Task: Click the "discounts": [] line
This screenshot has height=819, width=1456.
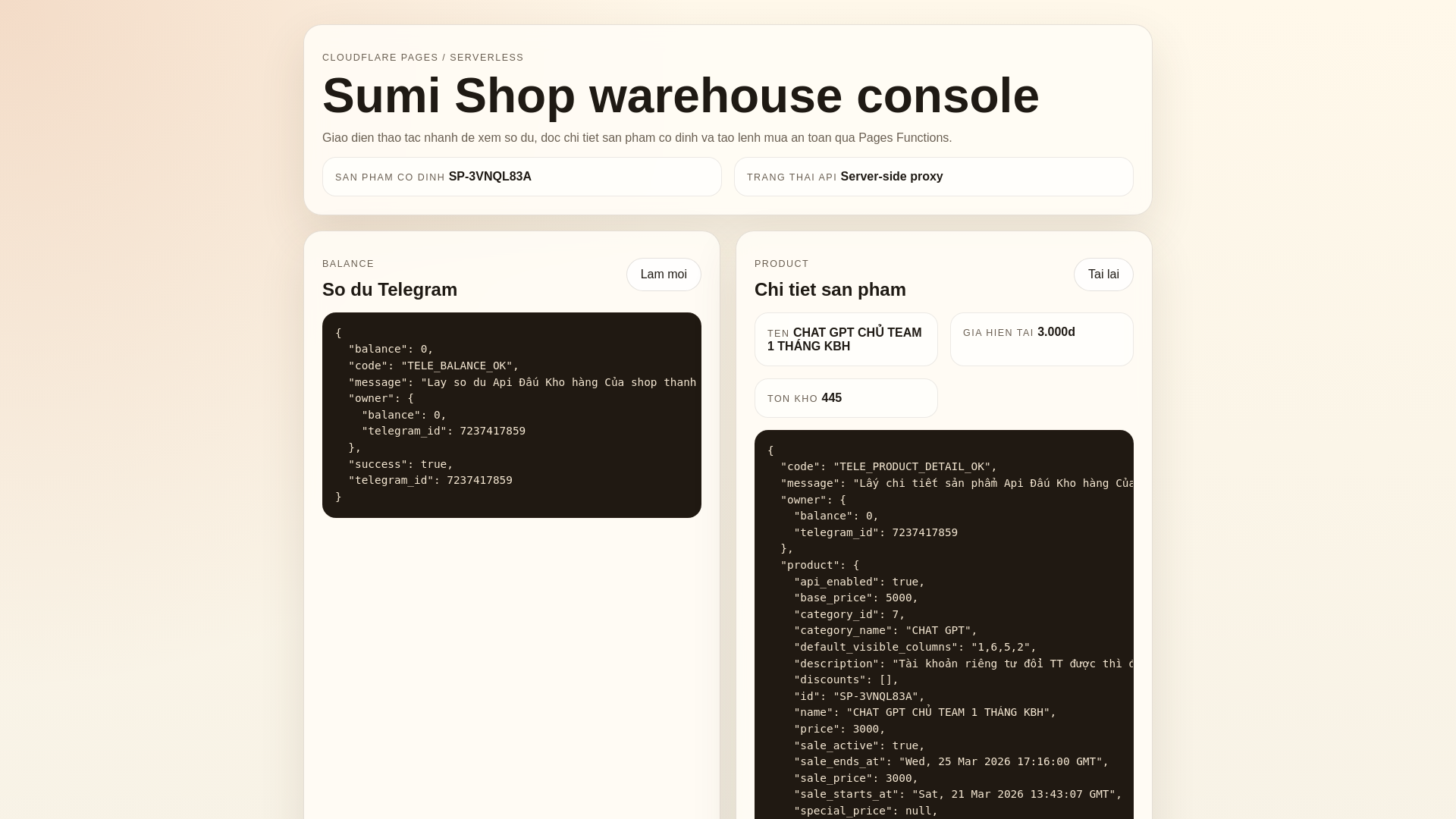Action: point(846,679)
